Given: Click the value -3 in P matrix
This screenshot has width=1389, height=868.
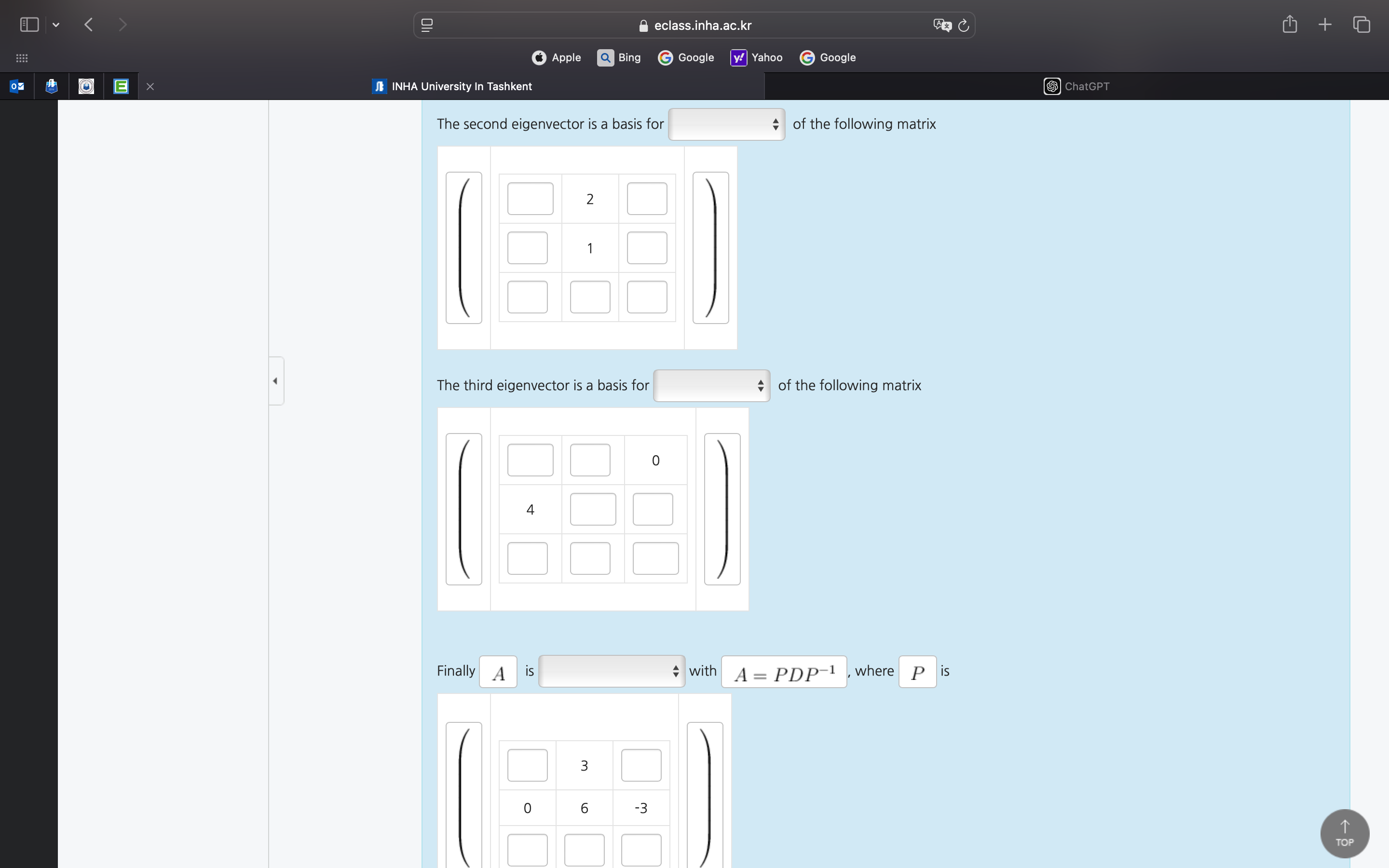Looking at the screenshot, I should click(x=641, y=808).
